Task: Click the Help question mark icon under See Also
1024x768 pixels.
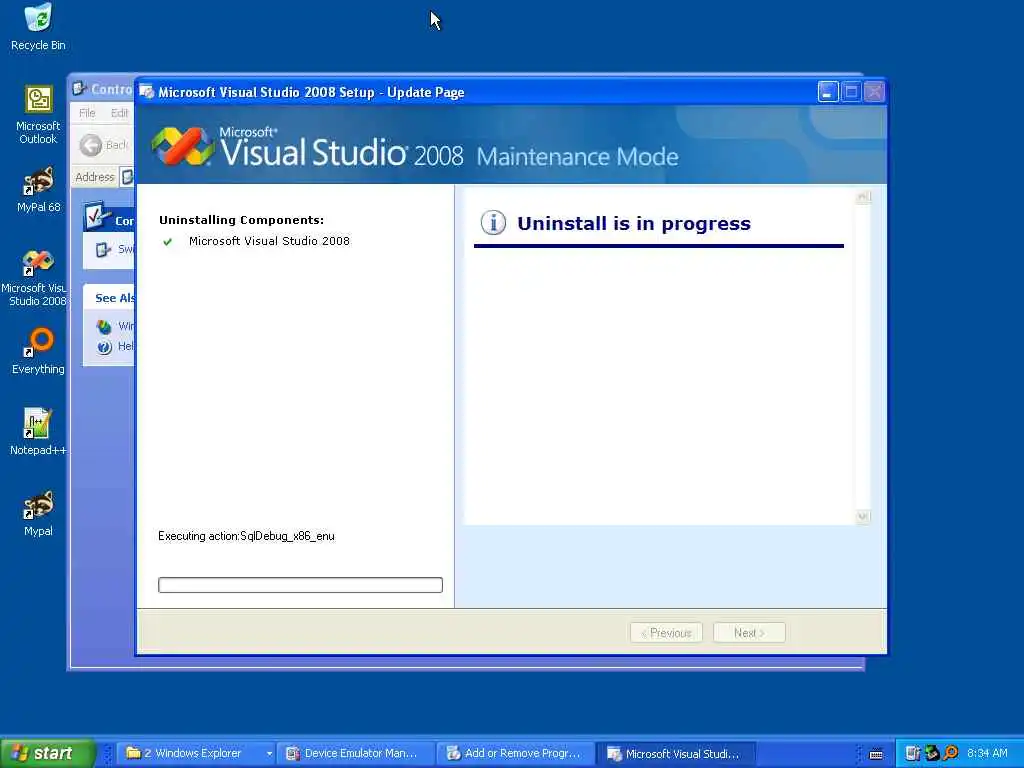Action: tap(104, 347)
